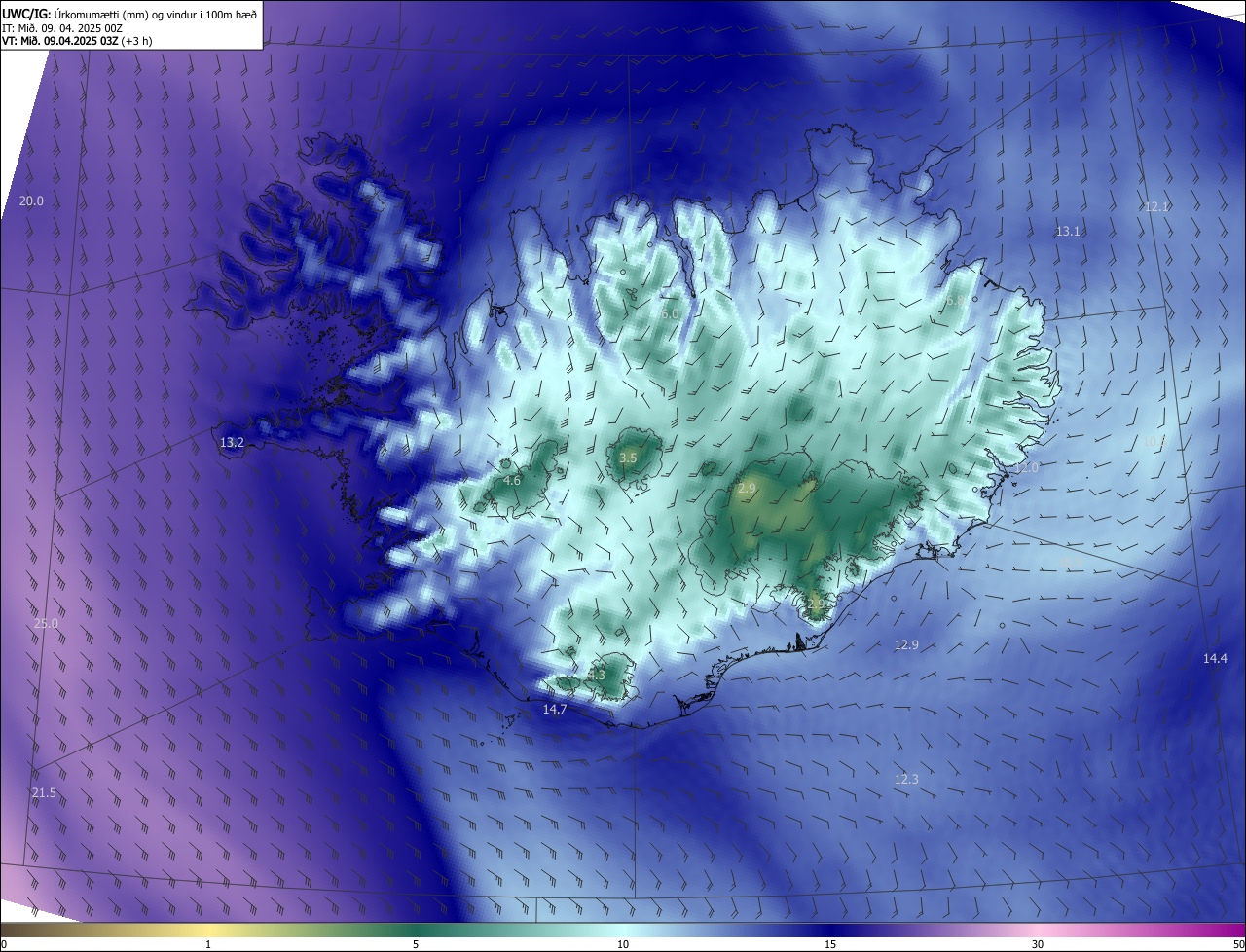Click the 21.5 value on the map
The width and height of the screenshot is (1246, 952).
(x=44, y=793)
